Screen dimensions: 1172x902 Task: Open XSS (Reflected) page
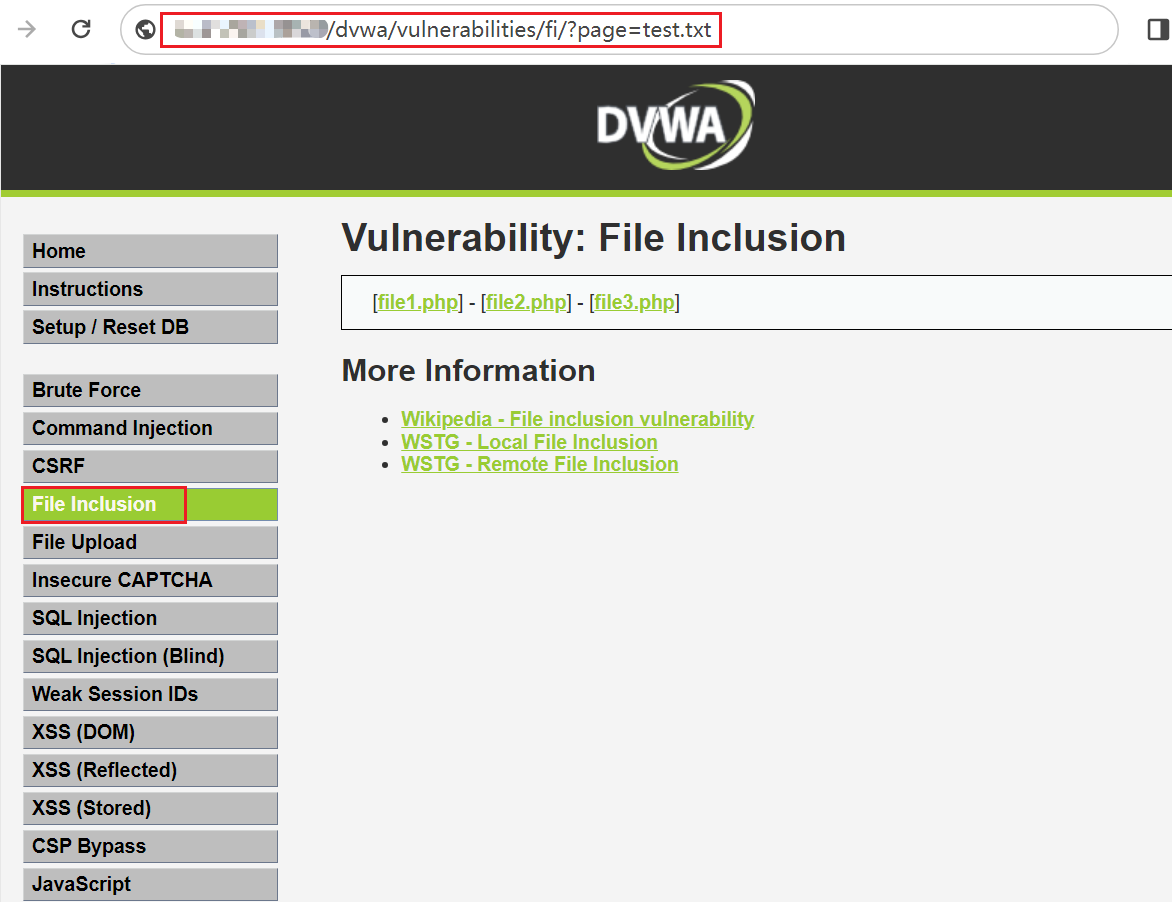tap(150, 770)
